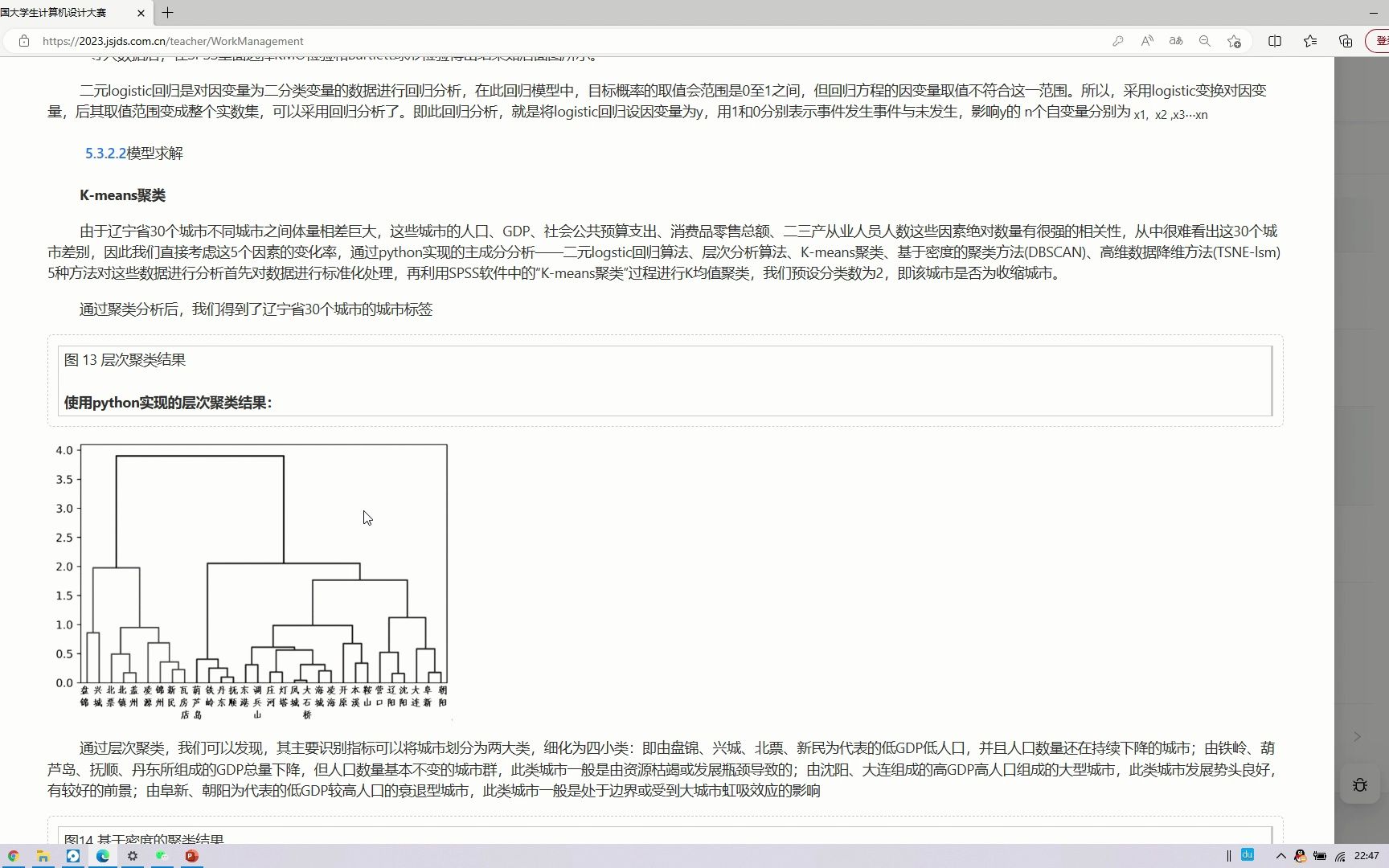
Task: Click the saved passwords key icon
Action: point(1117,41)
